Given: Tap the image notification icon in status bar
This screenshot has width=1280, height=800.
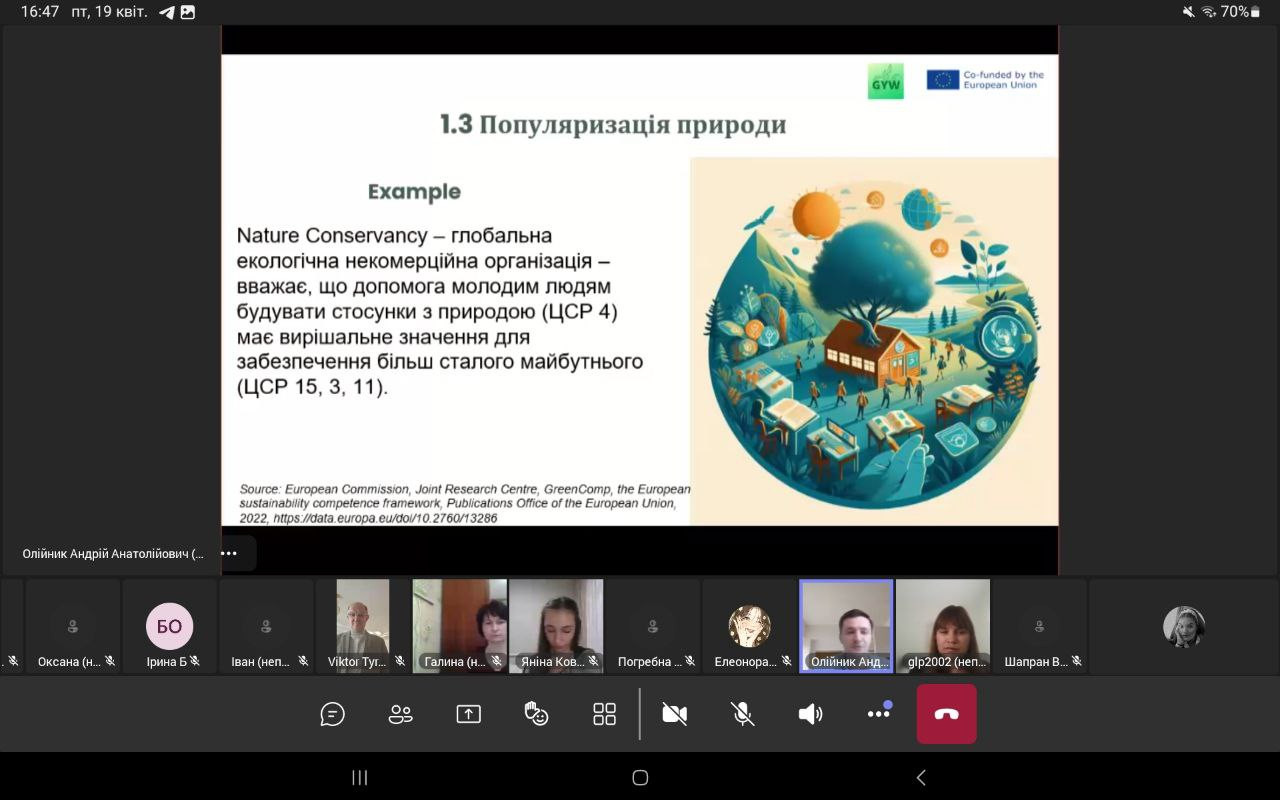Looking at the screenshot, I should click(188, 12).
